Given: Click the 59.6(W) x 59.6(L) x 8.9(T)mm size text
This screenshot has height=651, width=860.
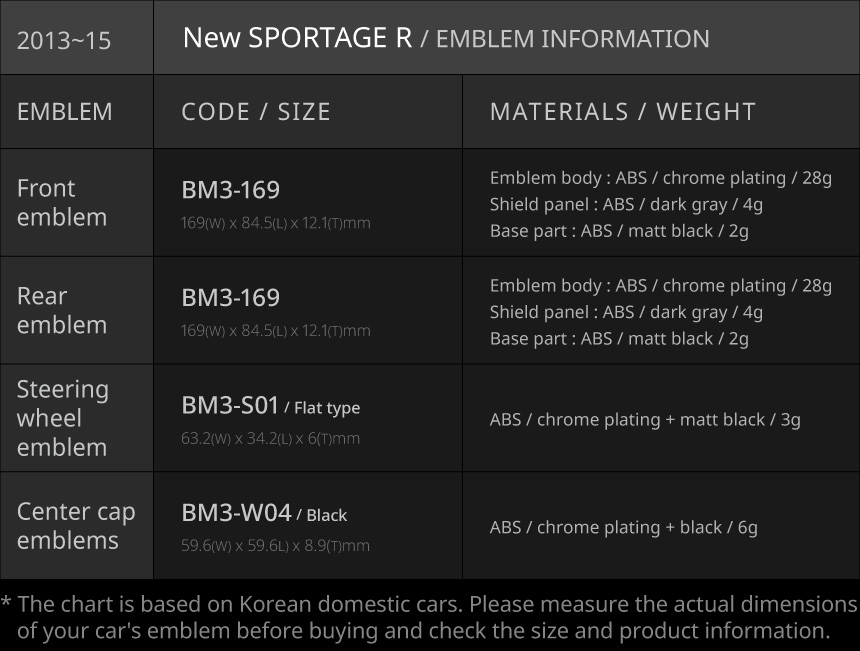Looking at the screenshot, I should [275, 546].
